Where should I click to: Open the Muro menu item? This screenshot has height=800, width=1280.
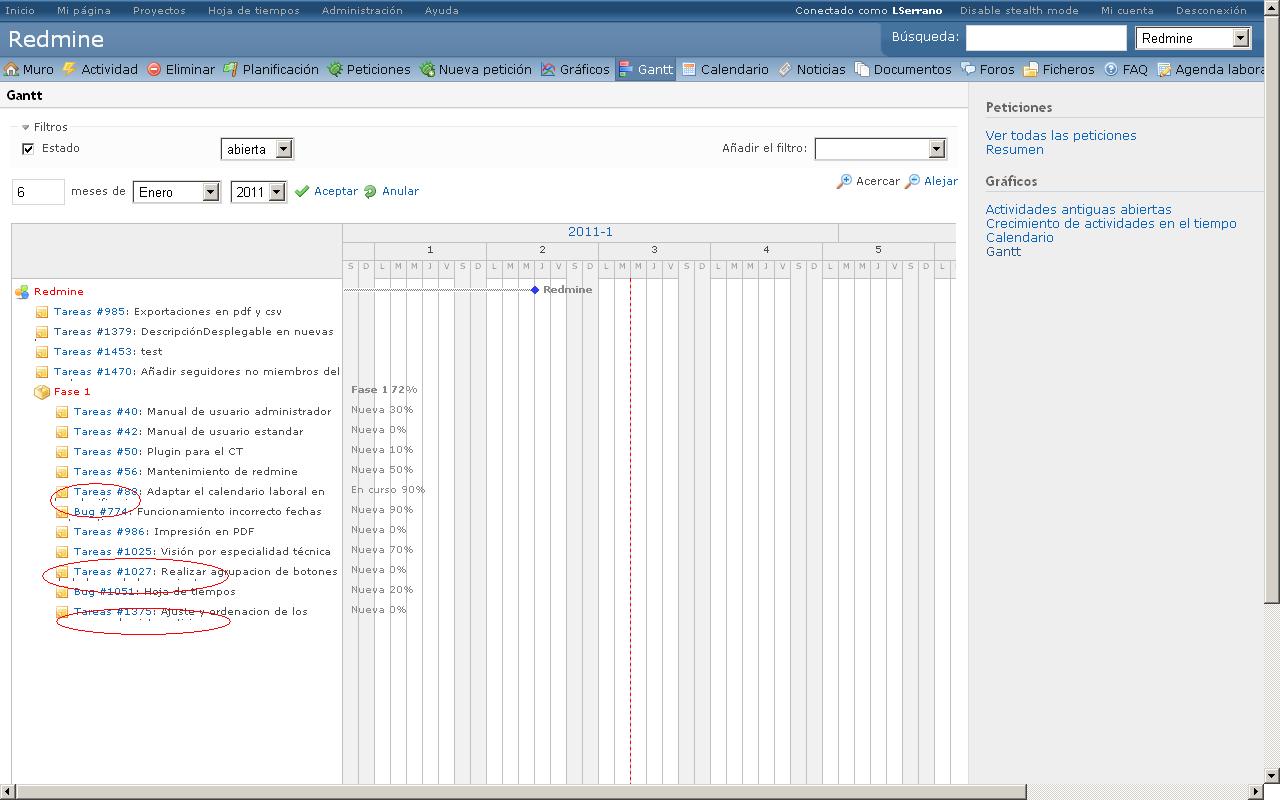[x=29, y=69]
